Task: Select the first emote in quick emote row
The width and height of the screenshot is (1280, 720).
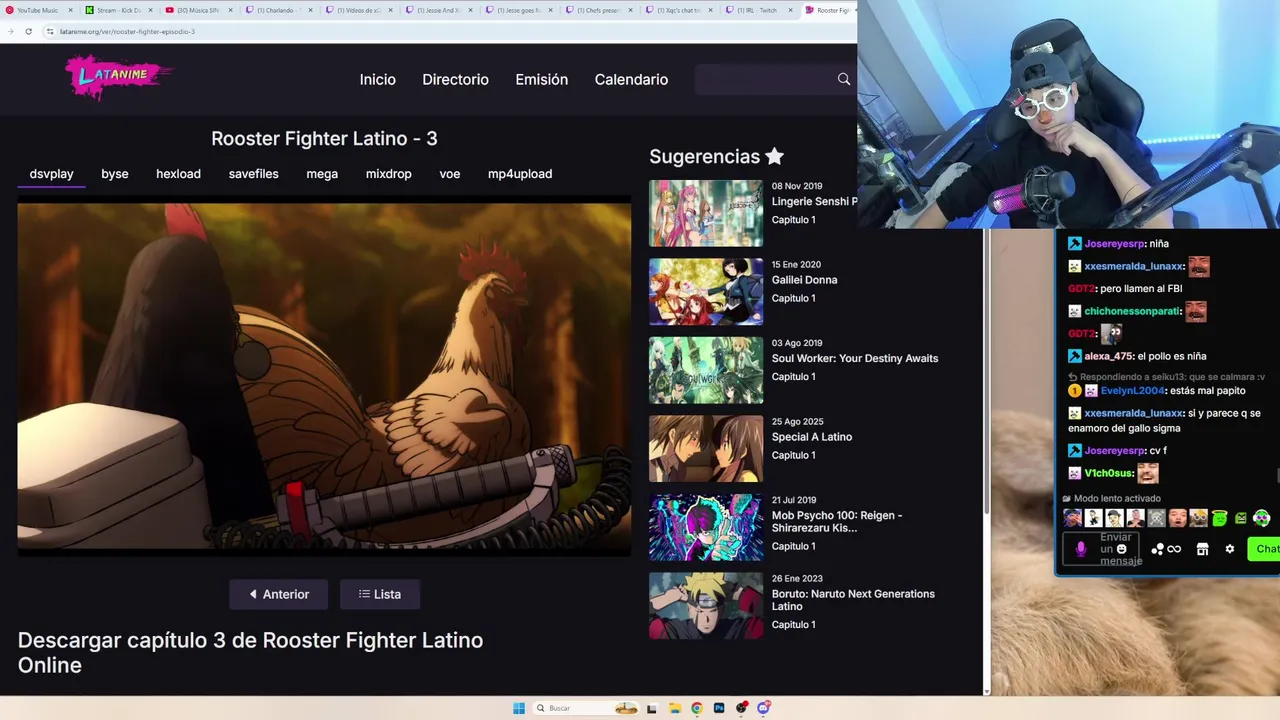Action: [x=1072, y=518]
